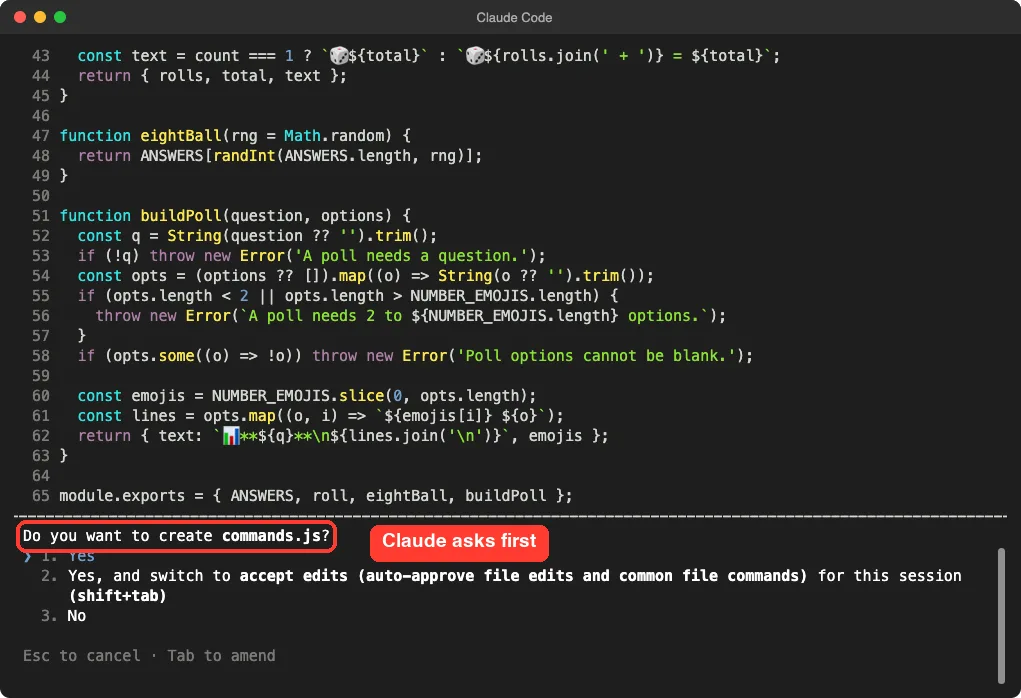This screenshot has height=698, width=1021.
Task: Click the dice emoji before ${total}
Action: 339,55
